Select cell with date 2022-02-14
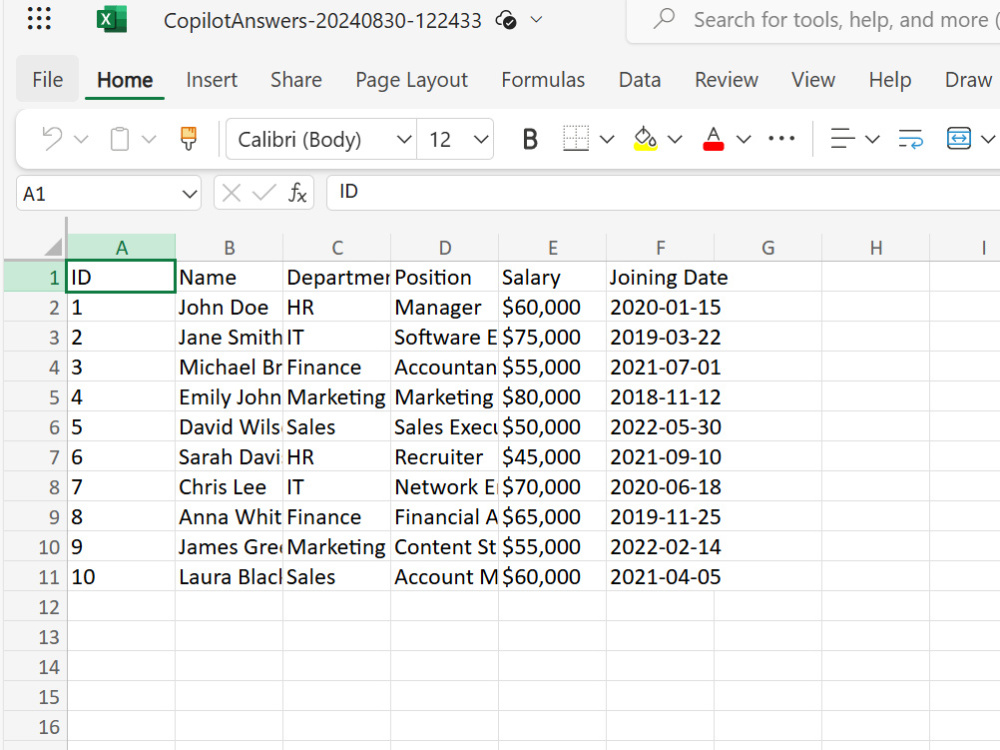The width and height of the screenshot is (1000, 750). pyautogui.click(x=660, y=547)
